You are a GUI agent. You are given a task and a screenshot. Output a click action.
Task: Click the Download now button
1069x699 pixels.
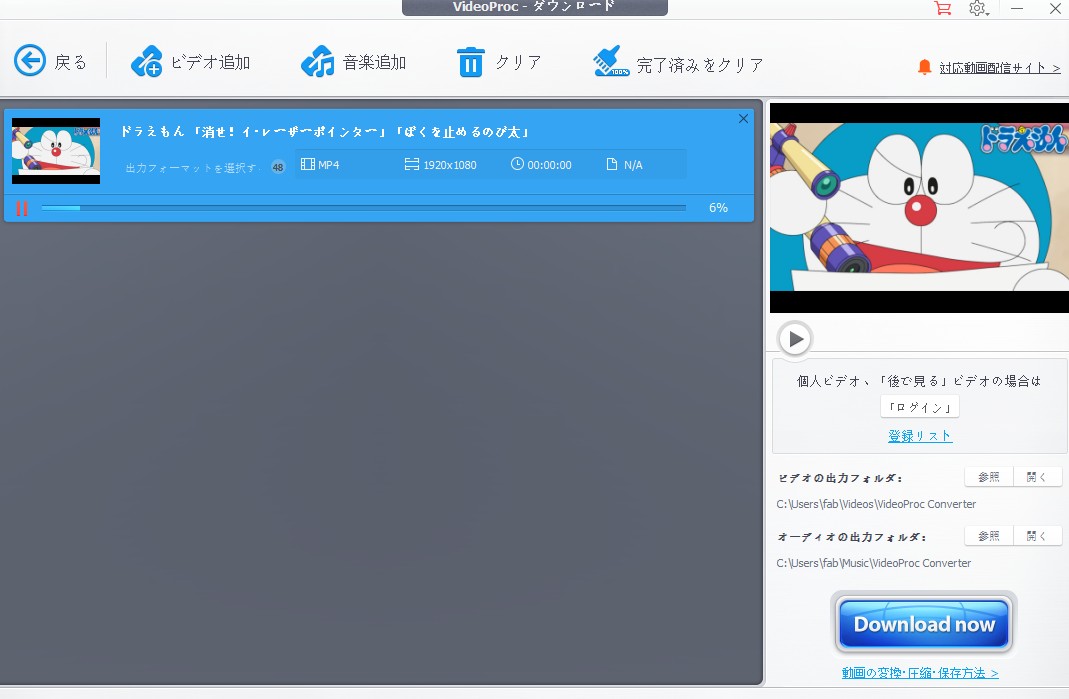click(x=924, y=623)
